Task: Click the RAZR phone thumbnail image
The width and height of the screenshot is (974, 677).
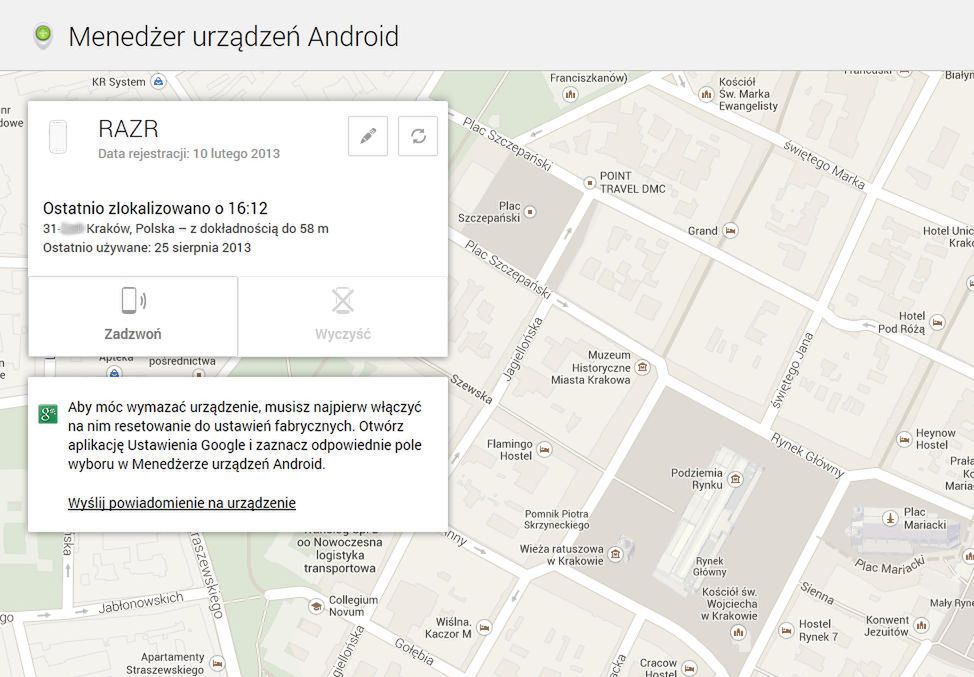Action: pyautogui.click(x=58, y=137)
